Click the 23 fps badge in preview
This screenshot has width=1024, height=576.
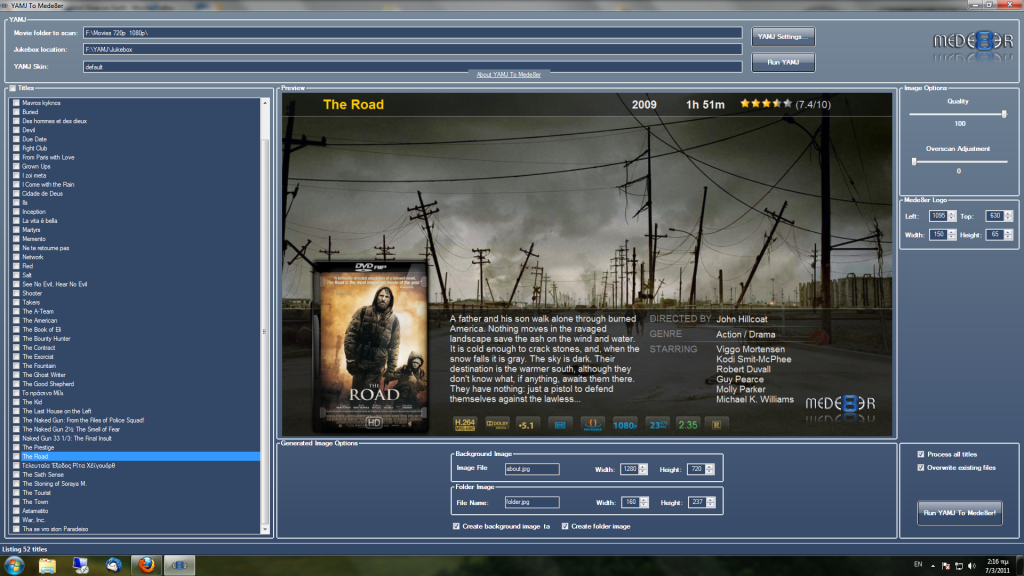point(657,425)
